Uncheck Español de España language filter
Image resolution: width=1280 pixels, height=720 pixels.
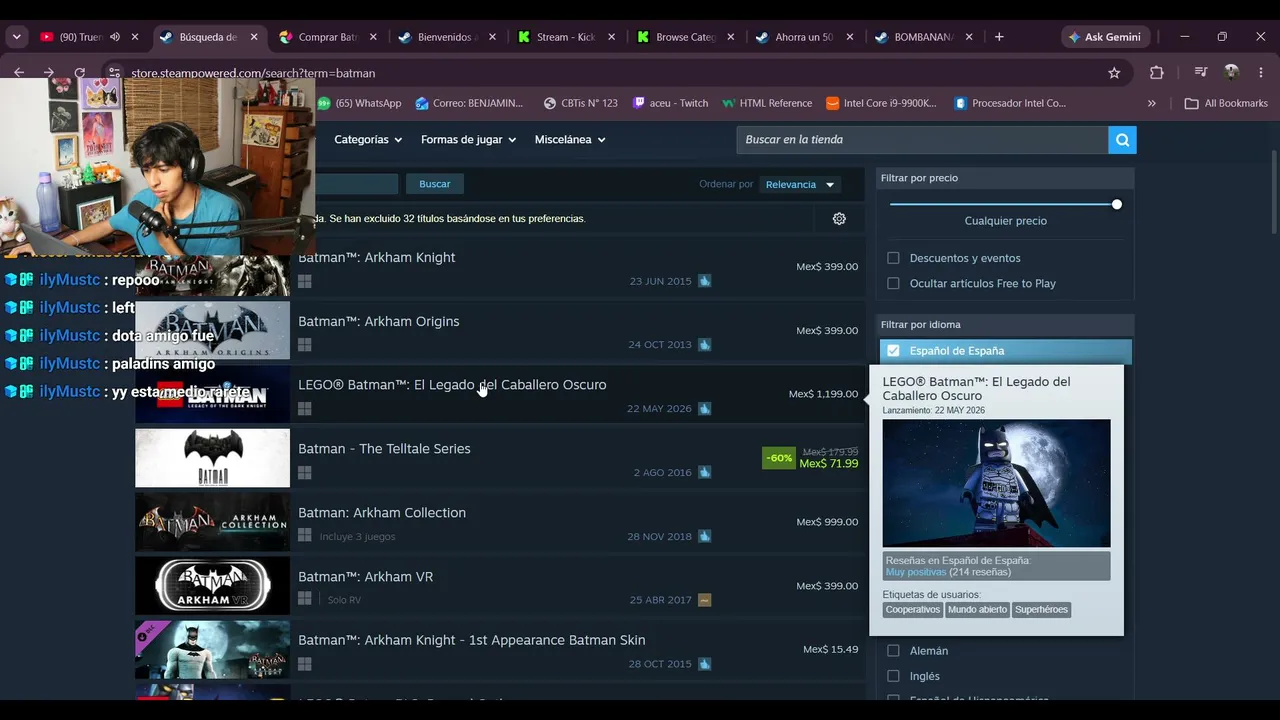coord(893,351)
